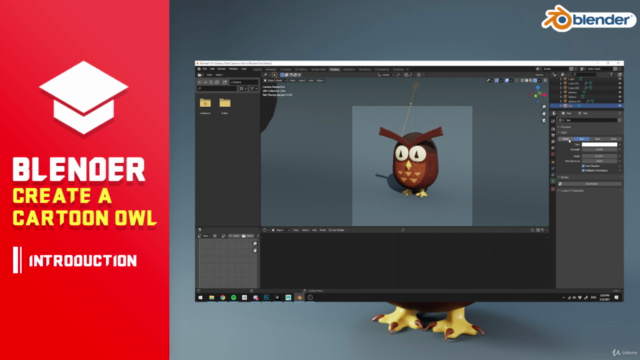Image resolution: width=640 pixels, height=360 pixels.
Task: Set light type to Point
Action: [566, 139]
